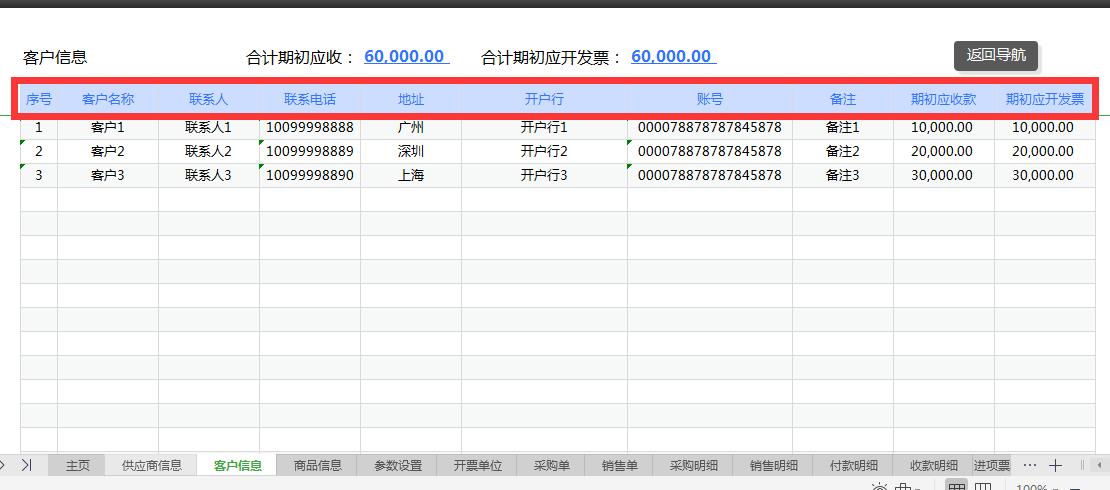Click the 期初应开发票 column header
Viewport: 1110px width, 490px height.
pos(1045,99)
